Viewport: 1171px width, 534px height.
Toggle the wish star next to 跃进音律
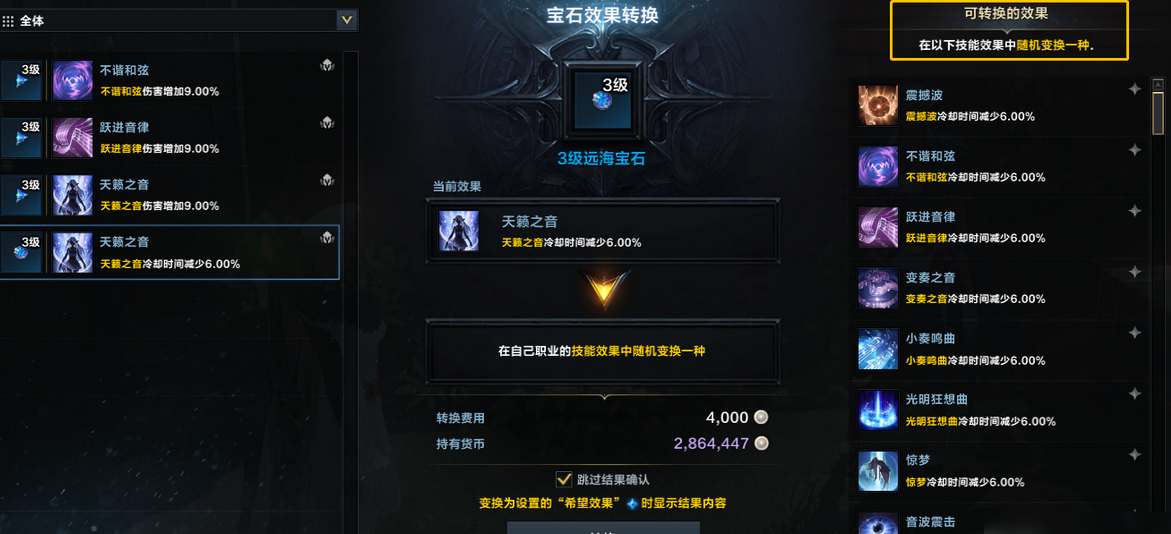[x=1134, y=211]
